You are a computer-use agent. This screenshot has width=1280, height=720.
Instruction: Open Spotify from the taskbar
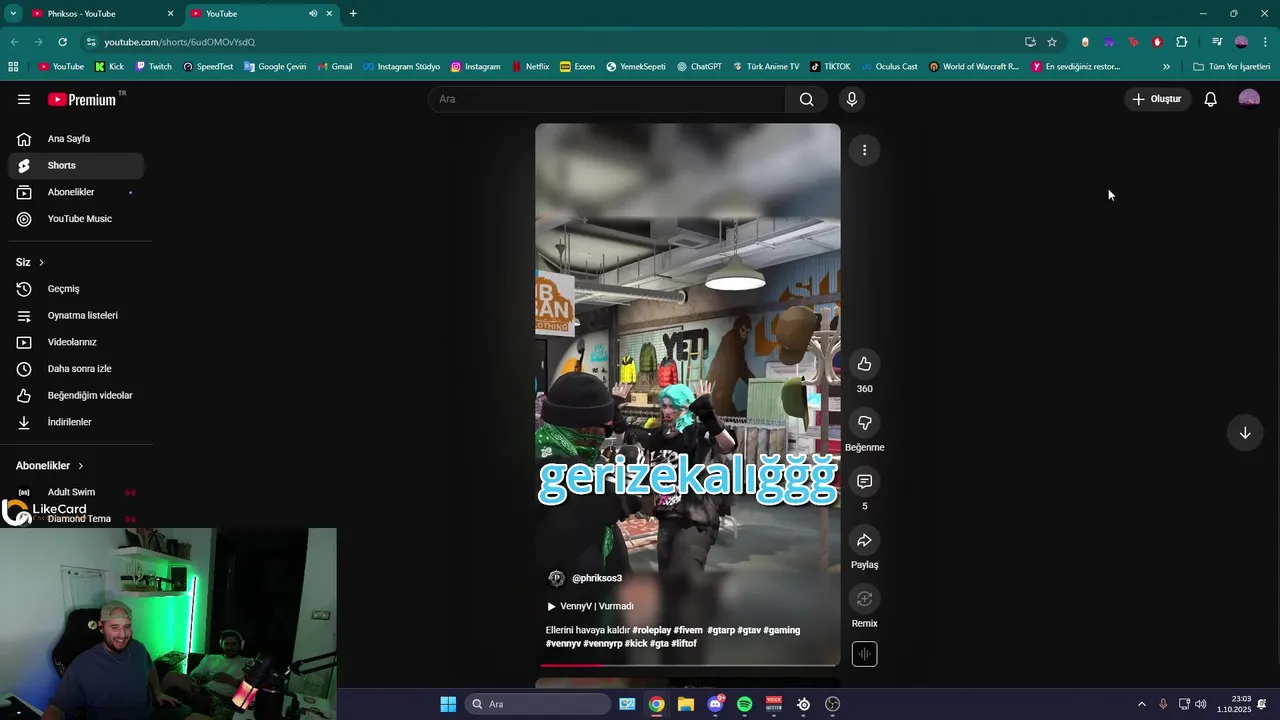(x=744, y=704)
